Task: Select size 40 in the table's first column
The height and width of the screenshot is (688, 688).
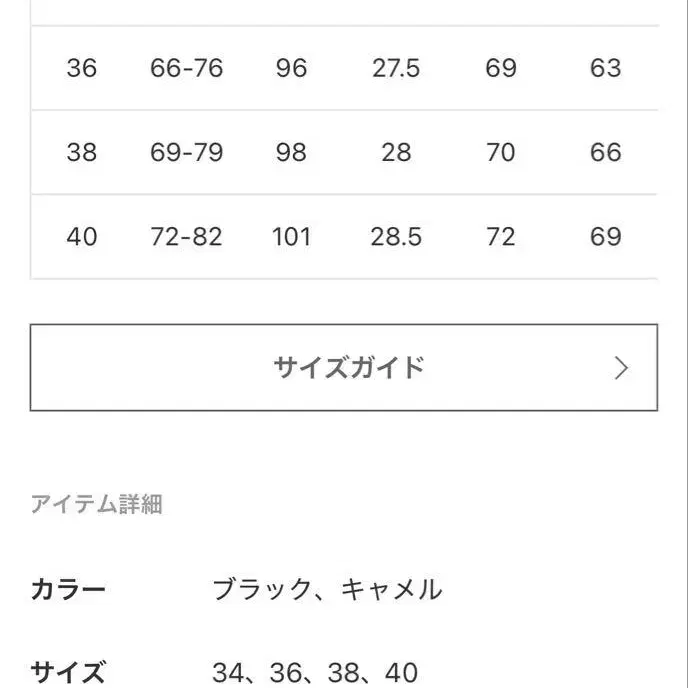Action: click(x=81, y=237)
